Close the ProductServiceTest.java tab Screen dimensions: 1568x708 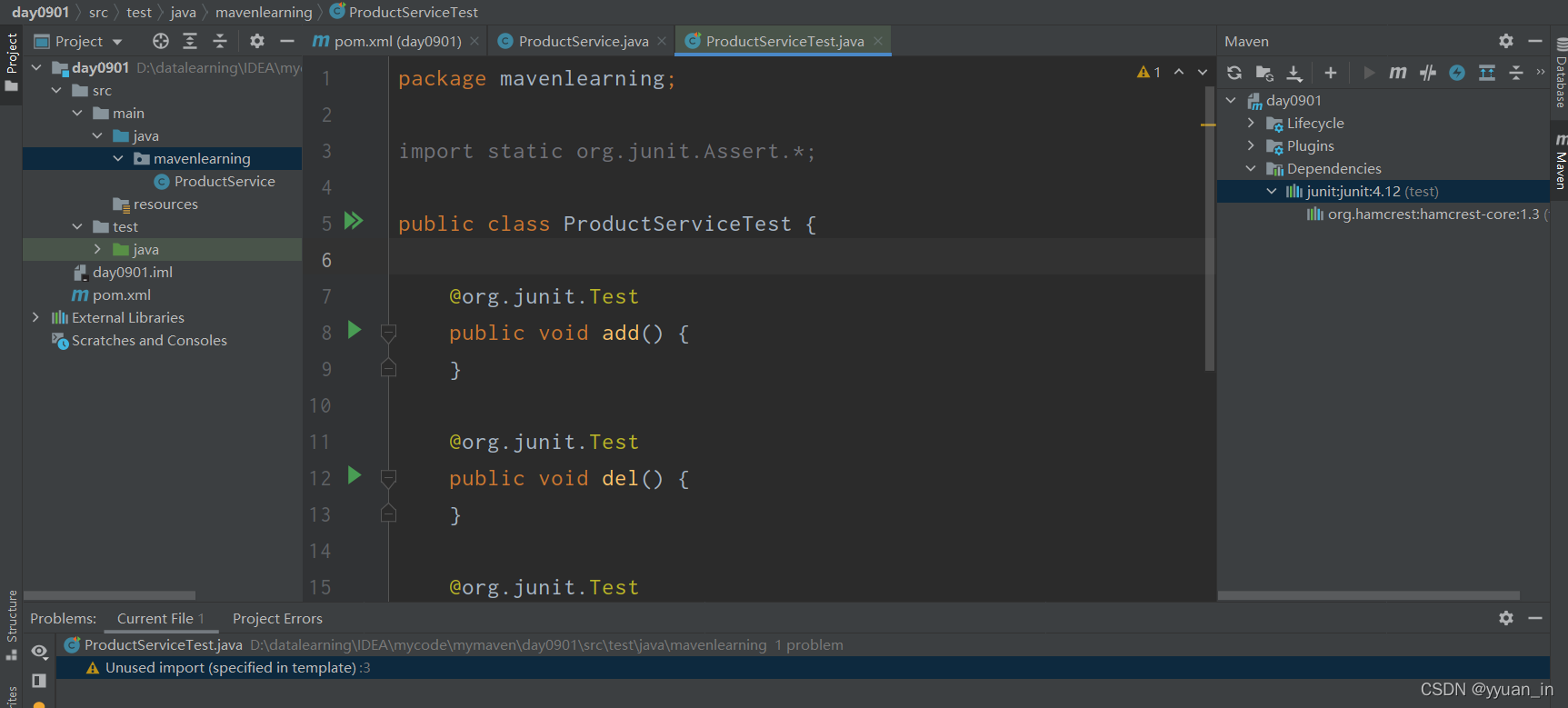point(878,41)
